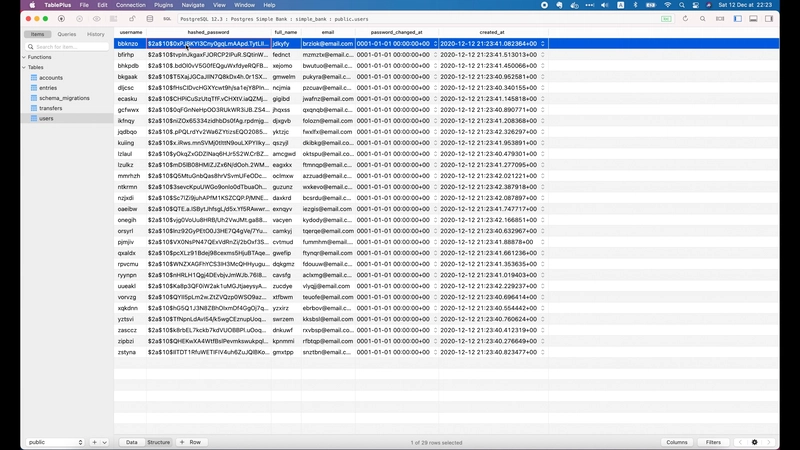The height and width of the screenshot is (450, 800).
Task: Click the Search for item field
Action: click(70, 47)
